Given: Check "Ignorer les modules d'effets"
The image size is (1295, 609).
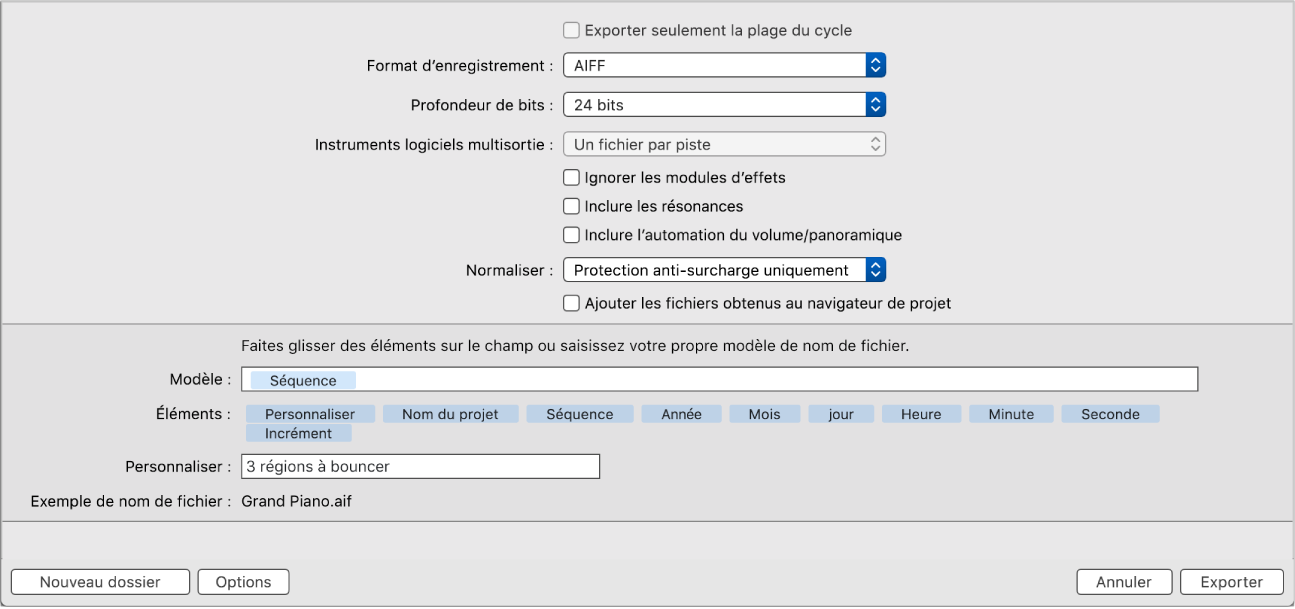Looking at the screenshot, I should 571,177.
